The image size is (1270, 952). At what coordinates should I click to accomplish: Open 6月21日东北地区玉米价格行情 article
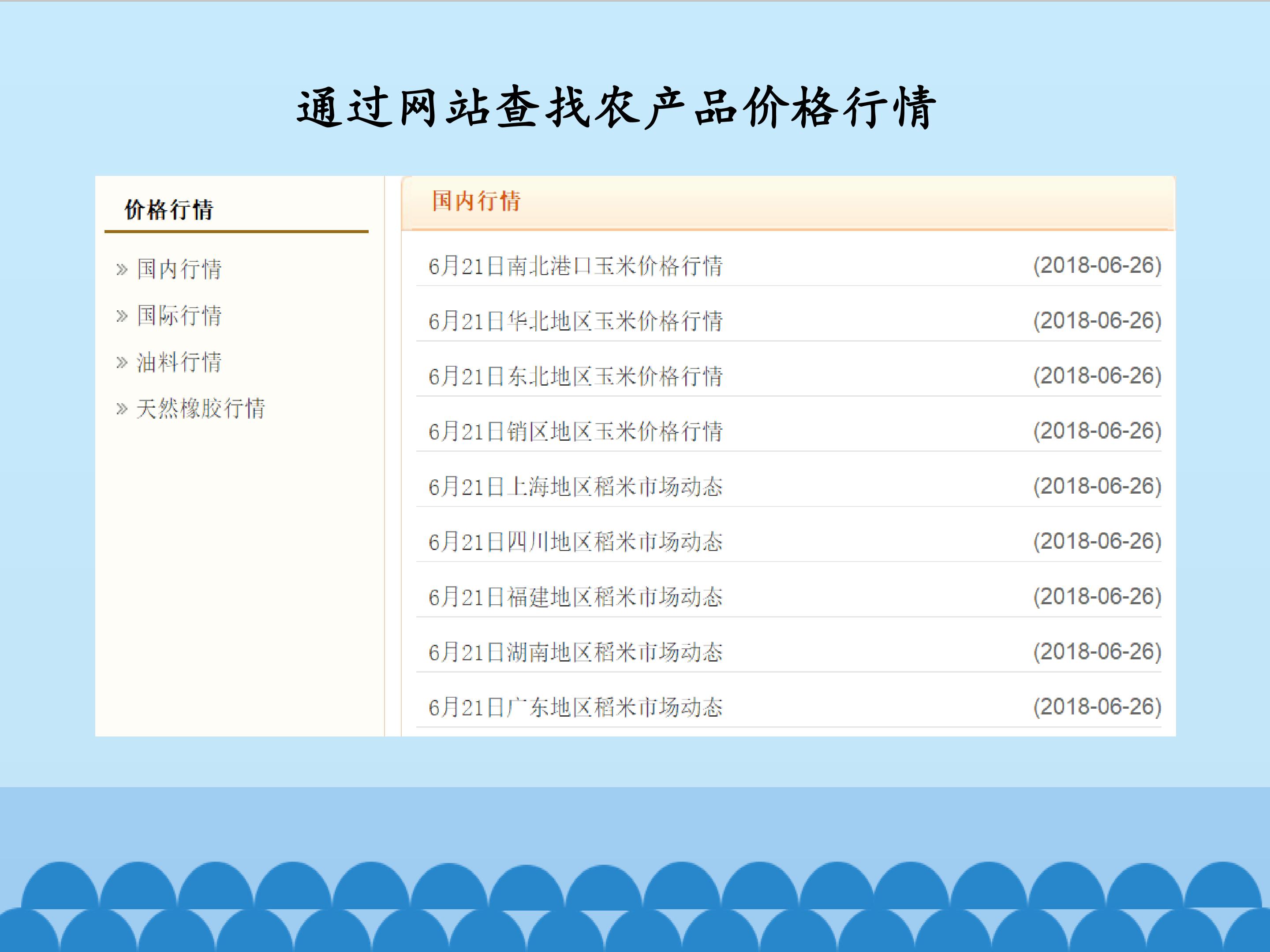pos(575,376)
